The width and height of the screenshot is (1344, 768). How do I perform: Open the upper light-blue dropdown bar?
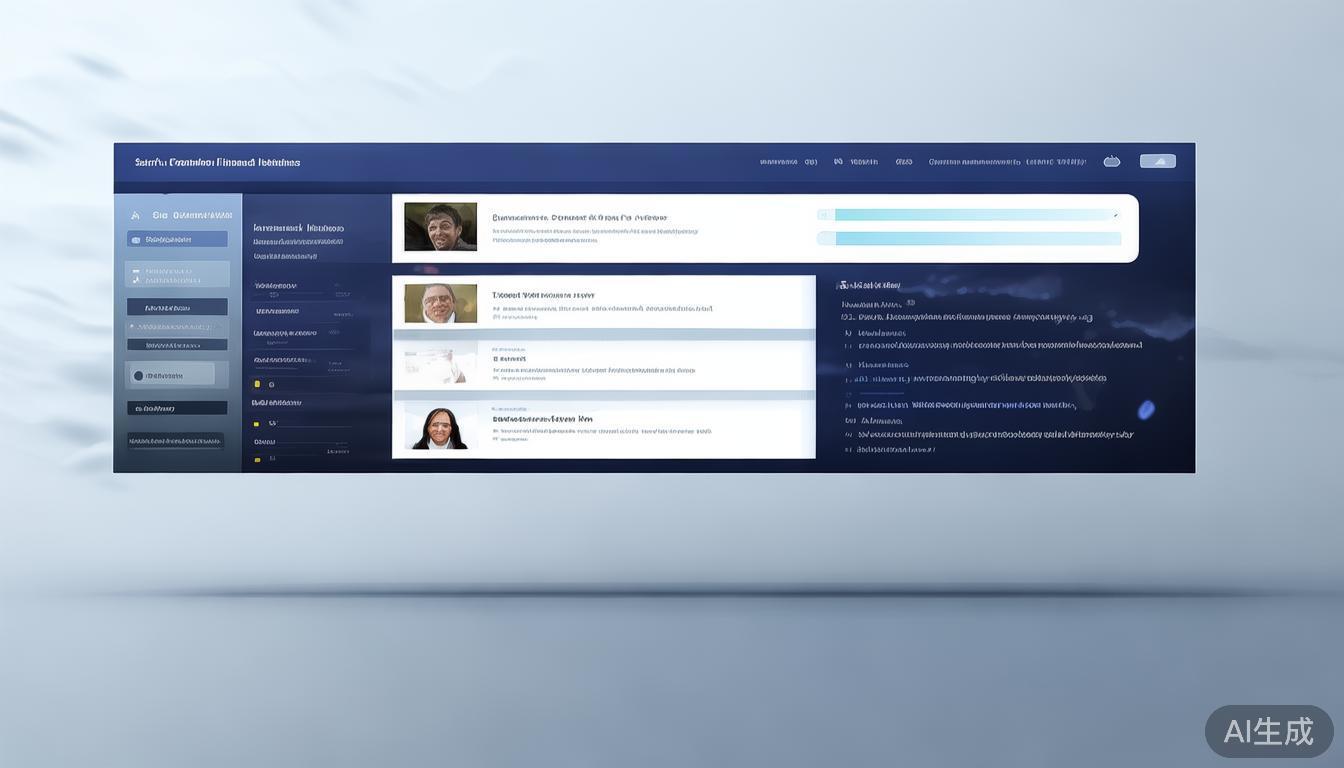pos(968,215)
